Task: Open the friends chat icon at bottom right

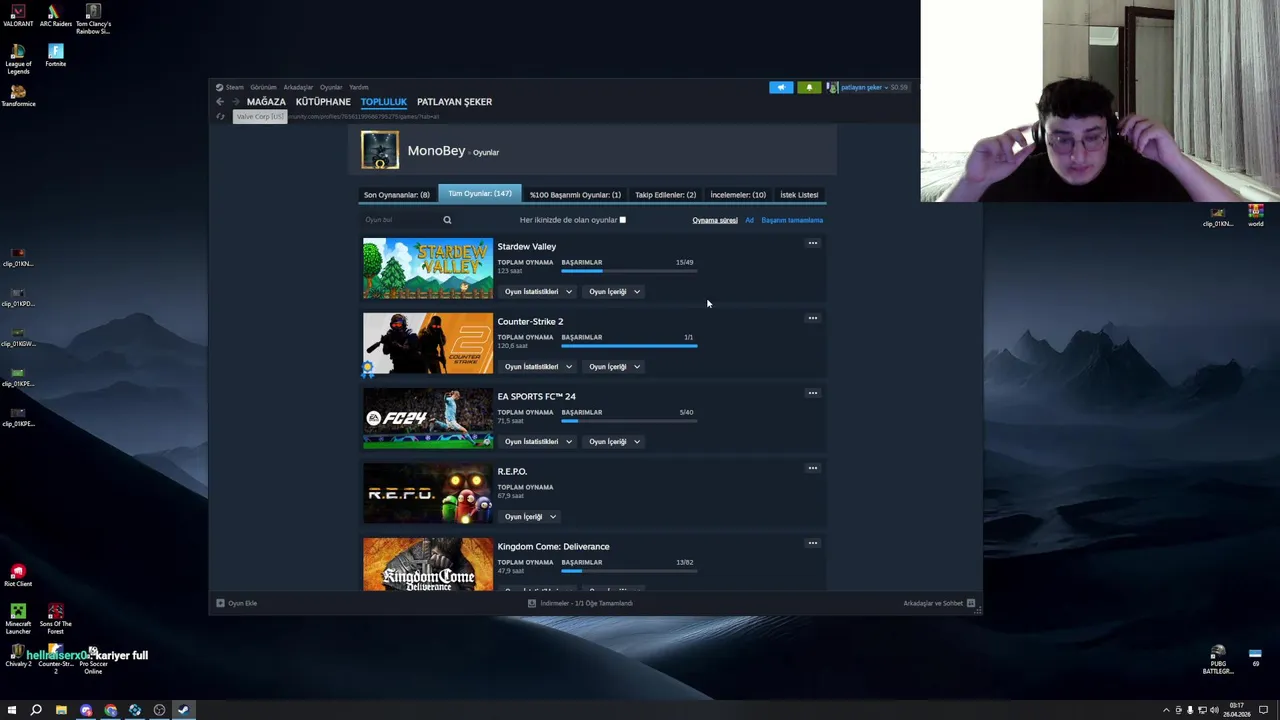Action: point(970,603)
